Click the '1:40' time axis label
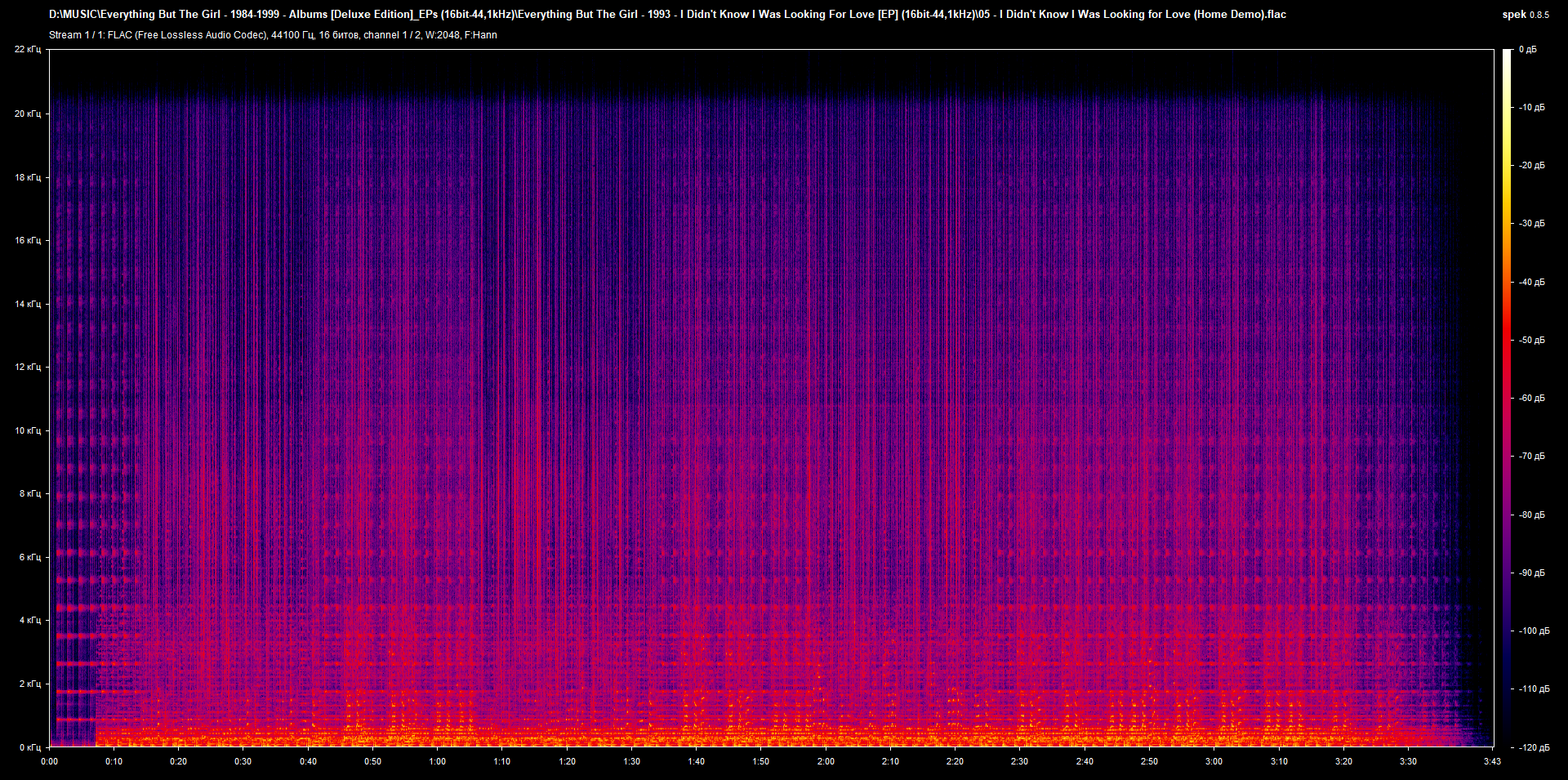This screenshot has height=780, width=1568. coord(696,761)
